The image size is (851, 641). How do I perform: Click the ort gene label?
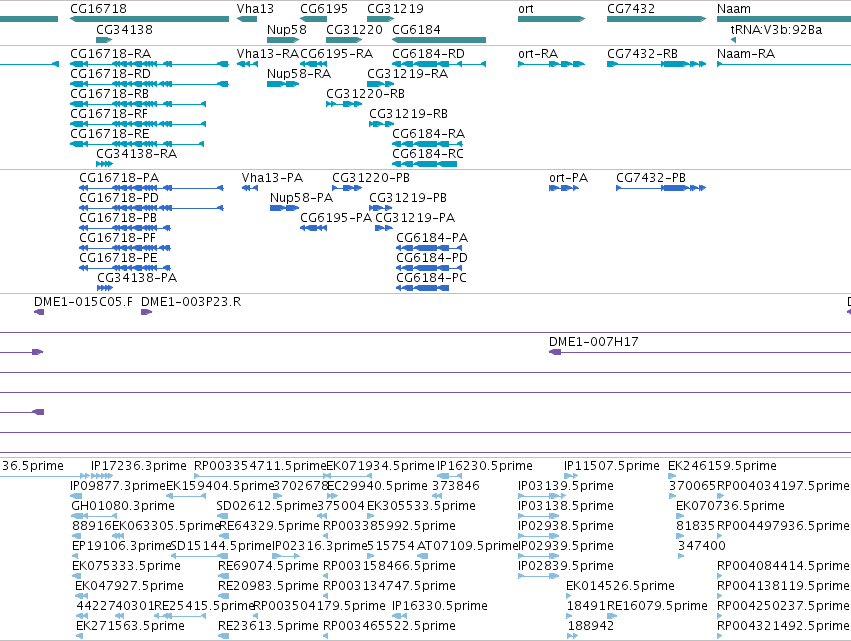tap(526, 9)
